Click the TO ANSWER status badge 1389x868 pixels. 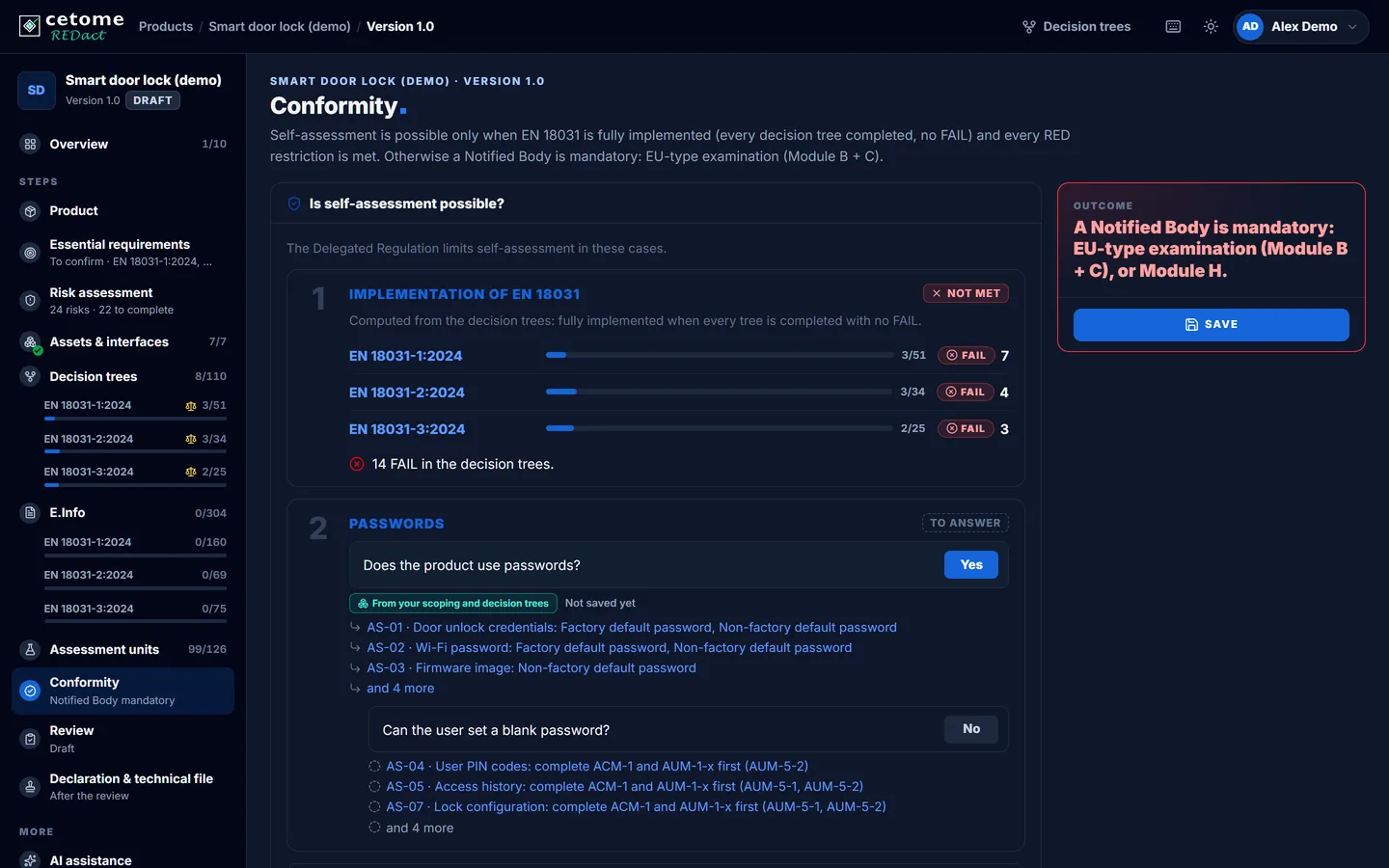tap(966, 523)
